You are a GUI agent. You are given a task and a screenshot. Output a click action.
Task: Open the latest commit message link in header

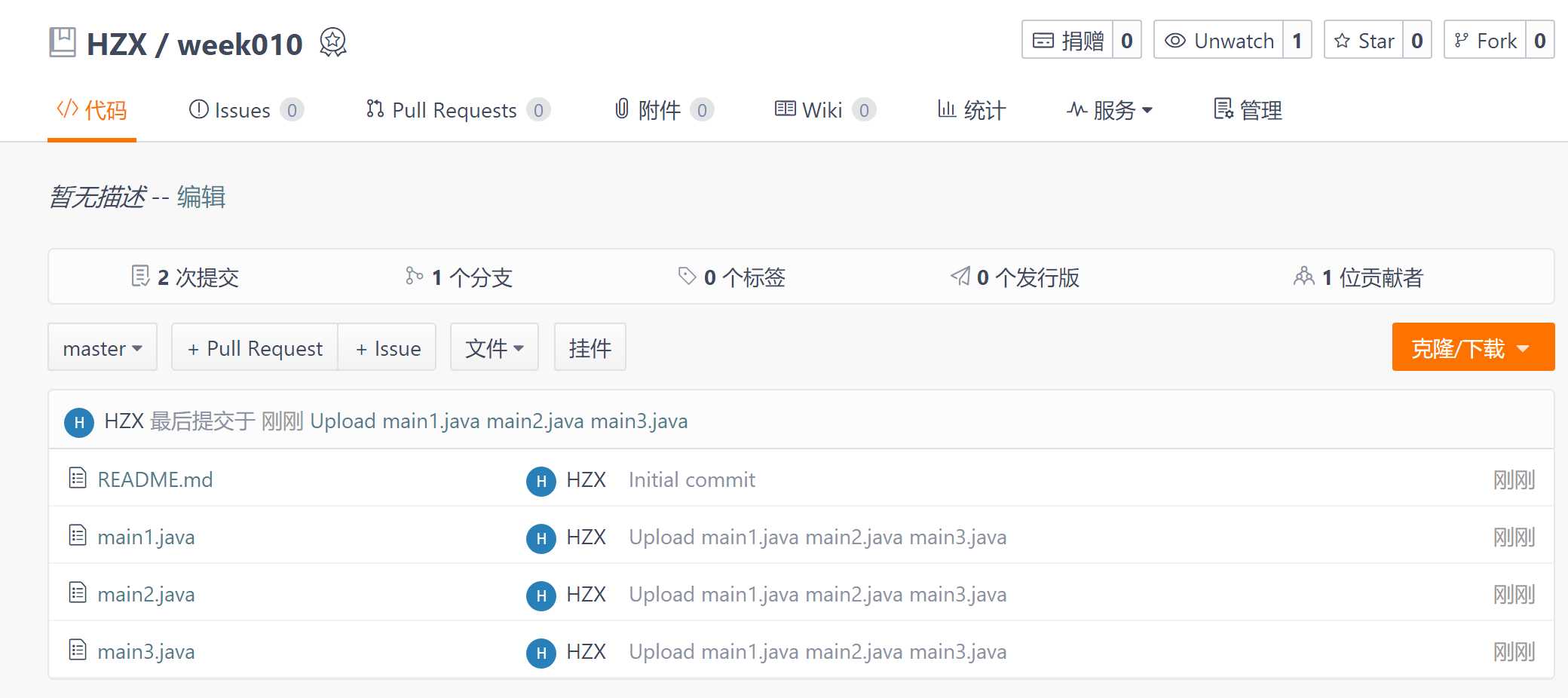(499, 421)
